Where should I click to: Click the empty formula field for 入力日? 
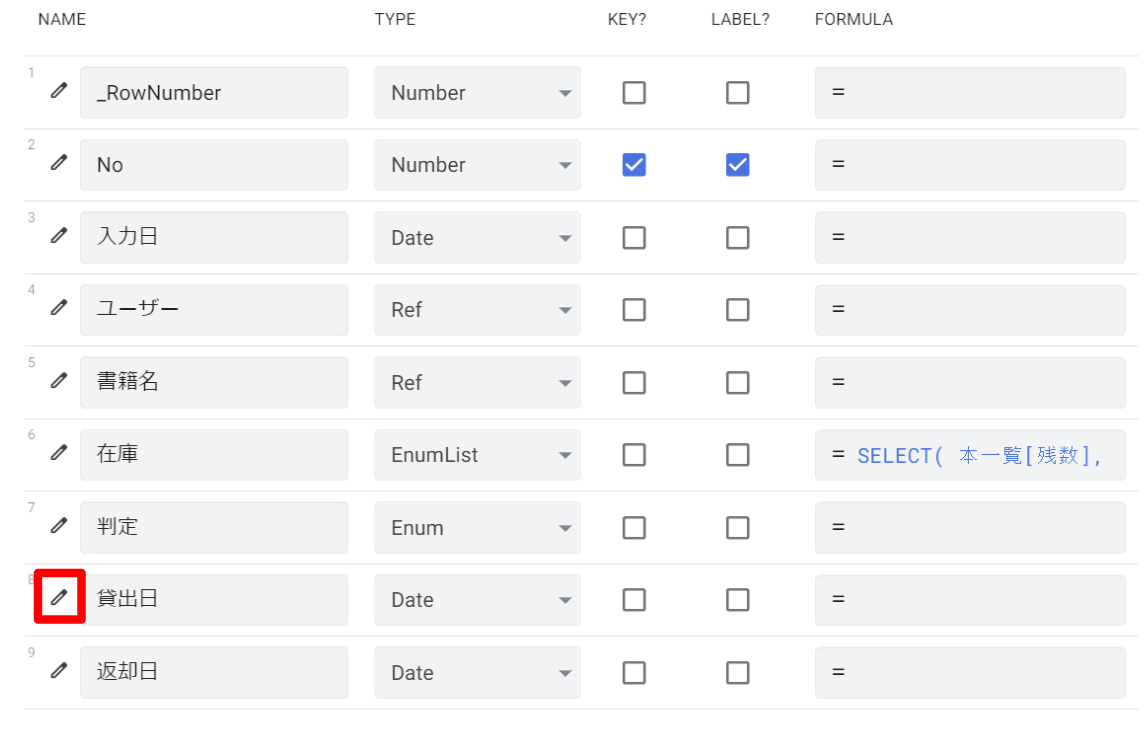(x=970, y=238)
